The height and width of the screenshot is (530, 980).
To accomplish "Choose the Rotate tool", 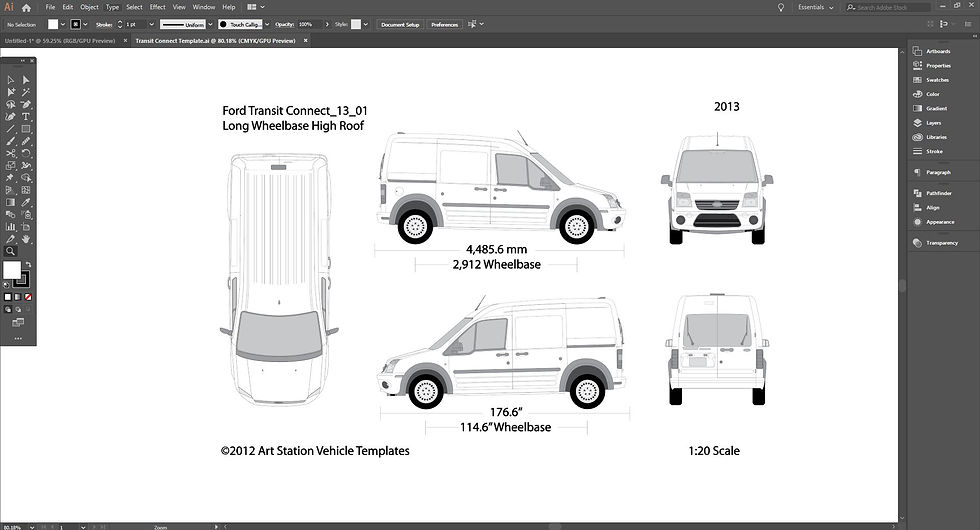I will (x=26, y=153).
